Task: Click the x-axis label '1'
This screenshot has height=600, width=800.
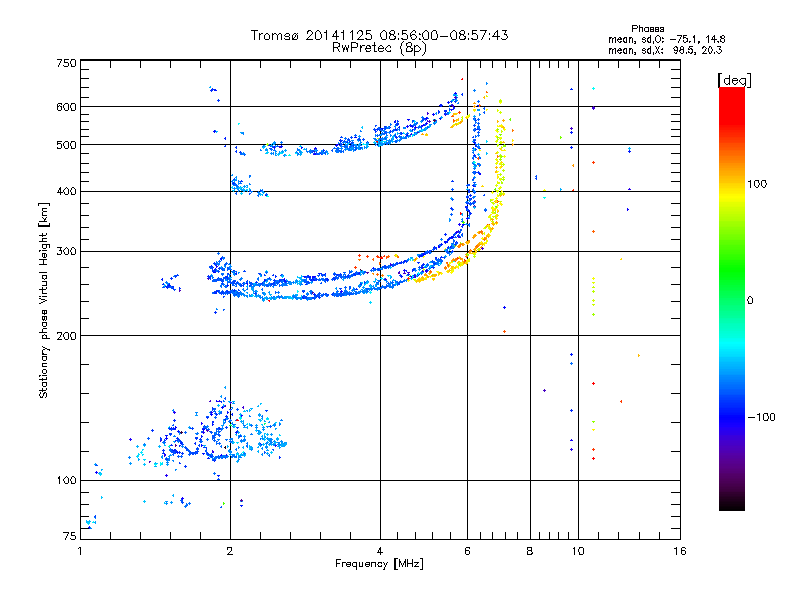Action: coord(80,551)
